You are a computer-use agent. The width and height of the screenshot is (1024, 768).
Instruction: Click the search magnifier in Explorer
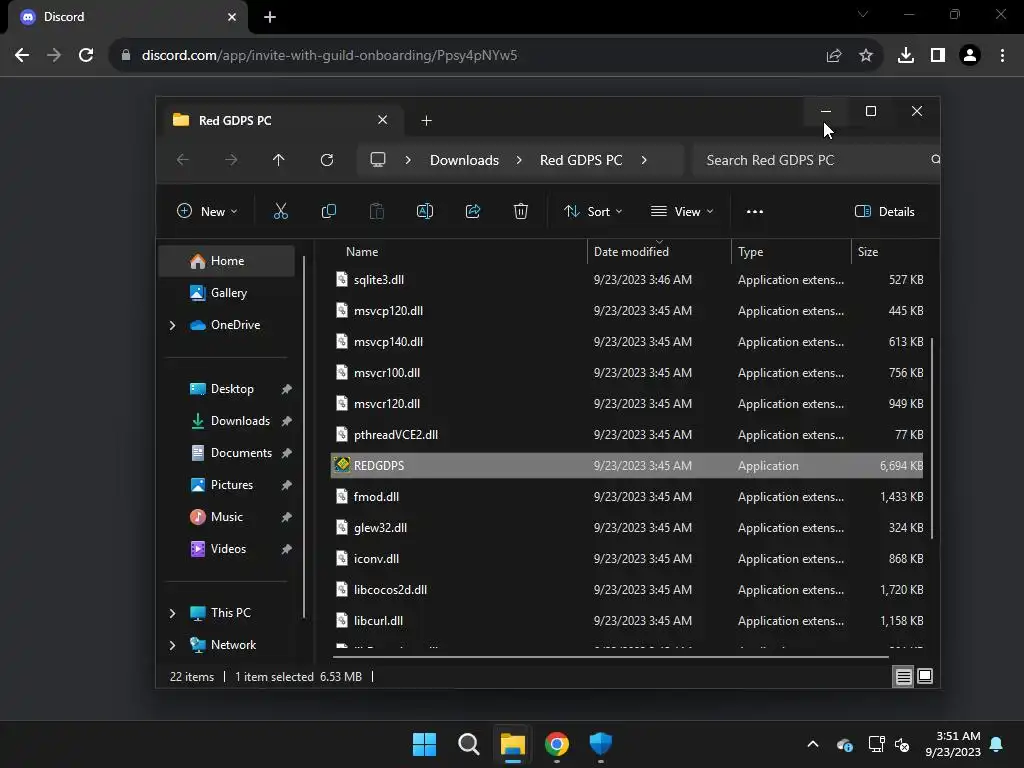(935, 159)
